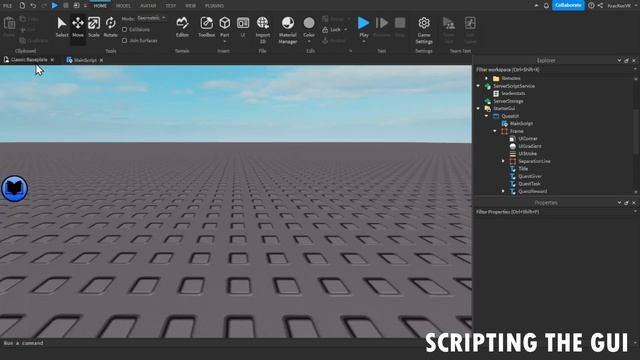Open the Mode Geometric dropdown
The width and height of the screenshot is (640, 360).
151,18
